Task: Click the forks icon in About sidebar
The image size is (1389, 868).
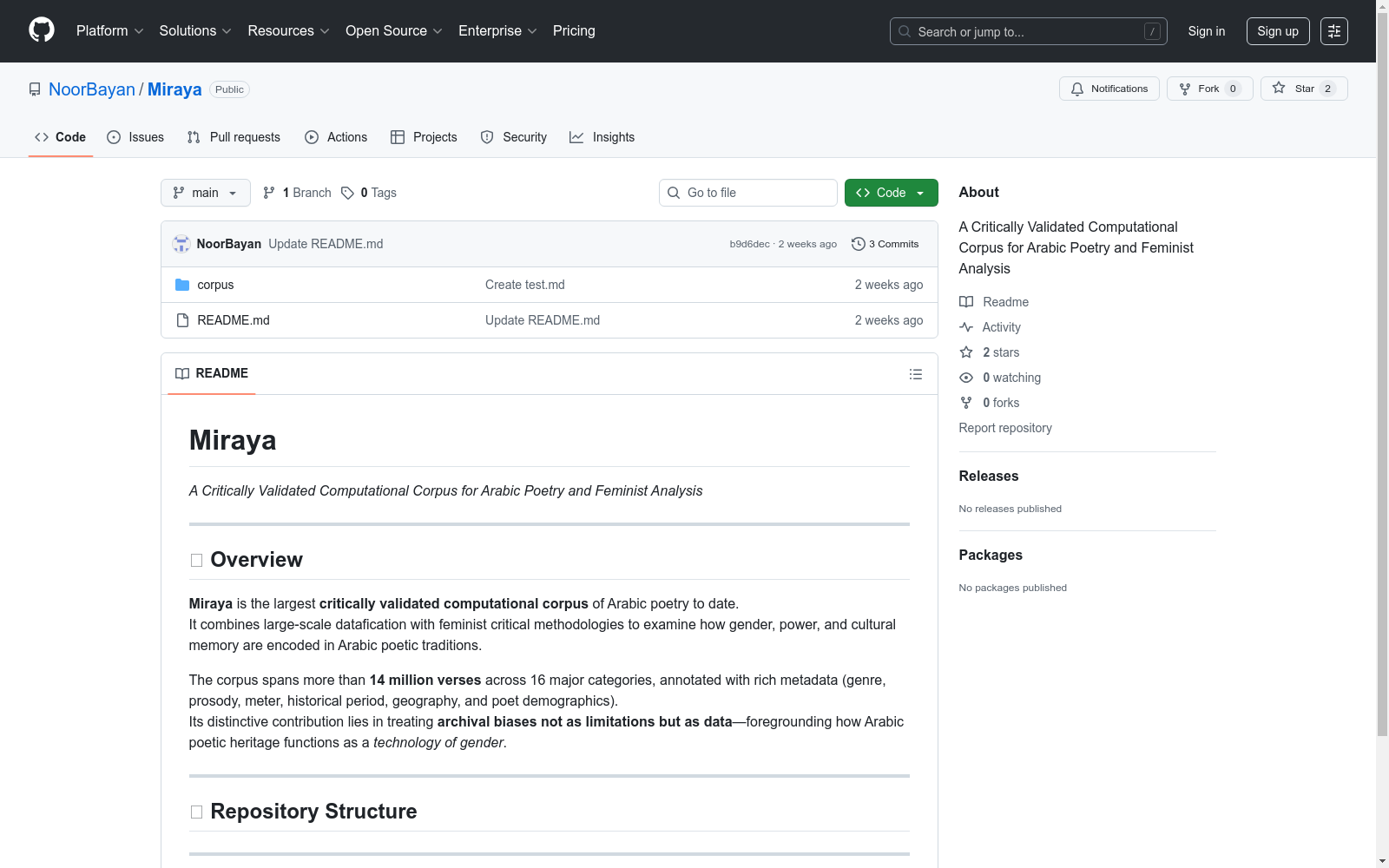Action: 966,403
